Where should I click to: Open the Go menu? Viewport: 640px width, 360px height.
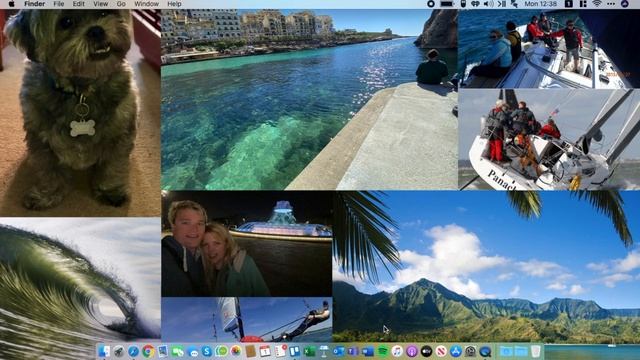click(121, 4)
